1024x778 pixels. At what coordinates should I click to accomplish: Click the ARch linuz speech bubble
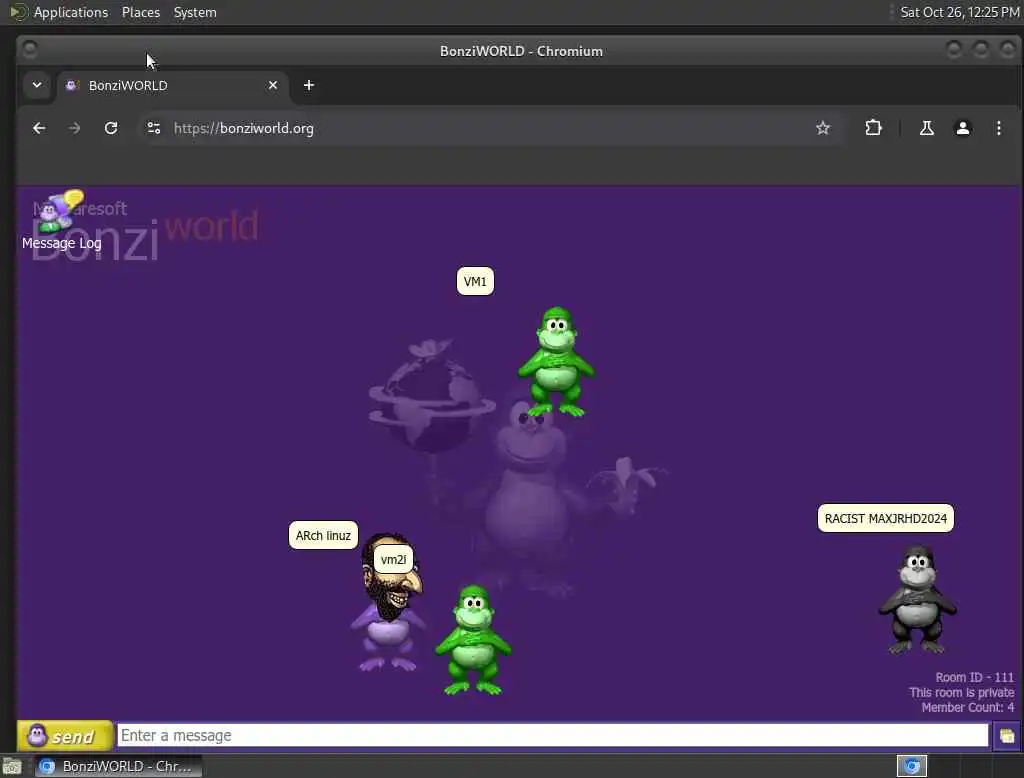(x=323, y=536)
